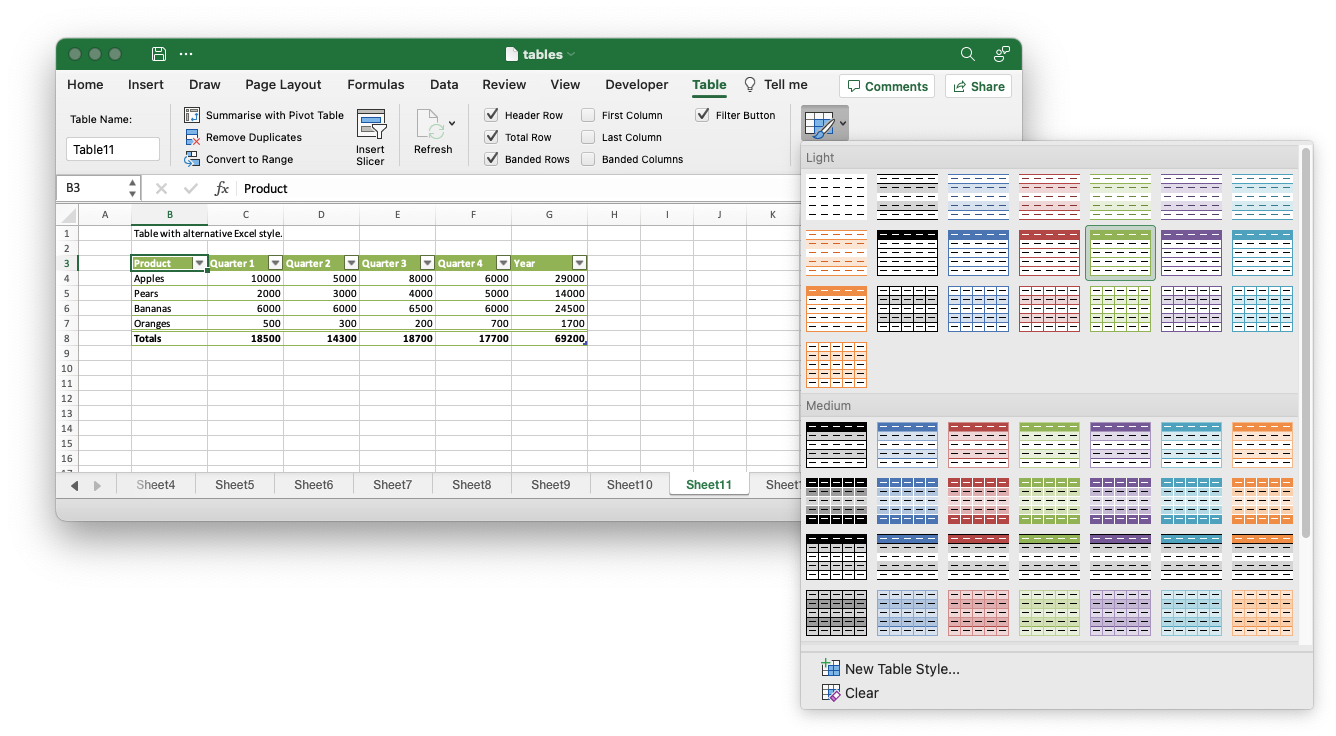This screenshot has height=736, width=1336.
Task: Select the highlighted green Light table style
Action: [x=1120, y=253]
